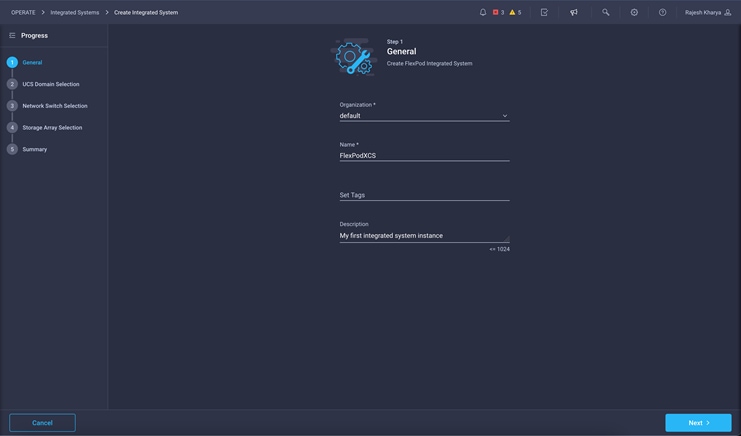The height and width of the screenshot is (436, 741).
Task: Go to the UCS Domain Selection step
Action: point(51,84)
